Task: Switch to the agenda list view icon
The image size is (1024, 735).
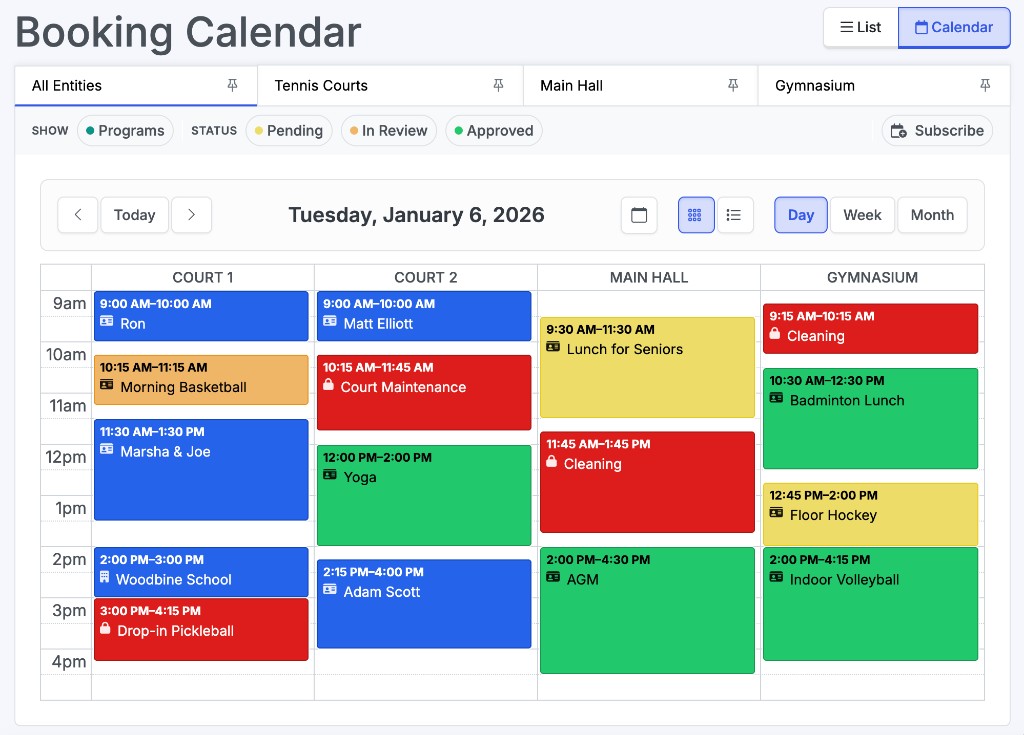Action: coord(735,214)
